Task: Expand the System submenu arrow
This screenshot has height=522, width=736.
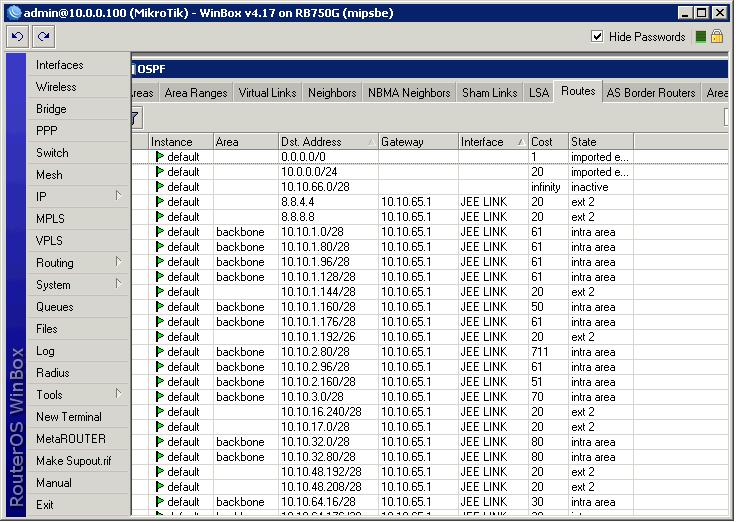Action: [x=119, y=284]
